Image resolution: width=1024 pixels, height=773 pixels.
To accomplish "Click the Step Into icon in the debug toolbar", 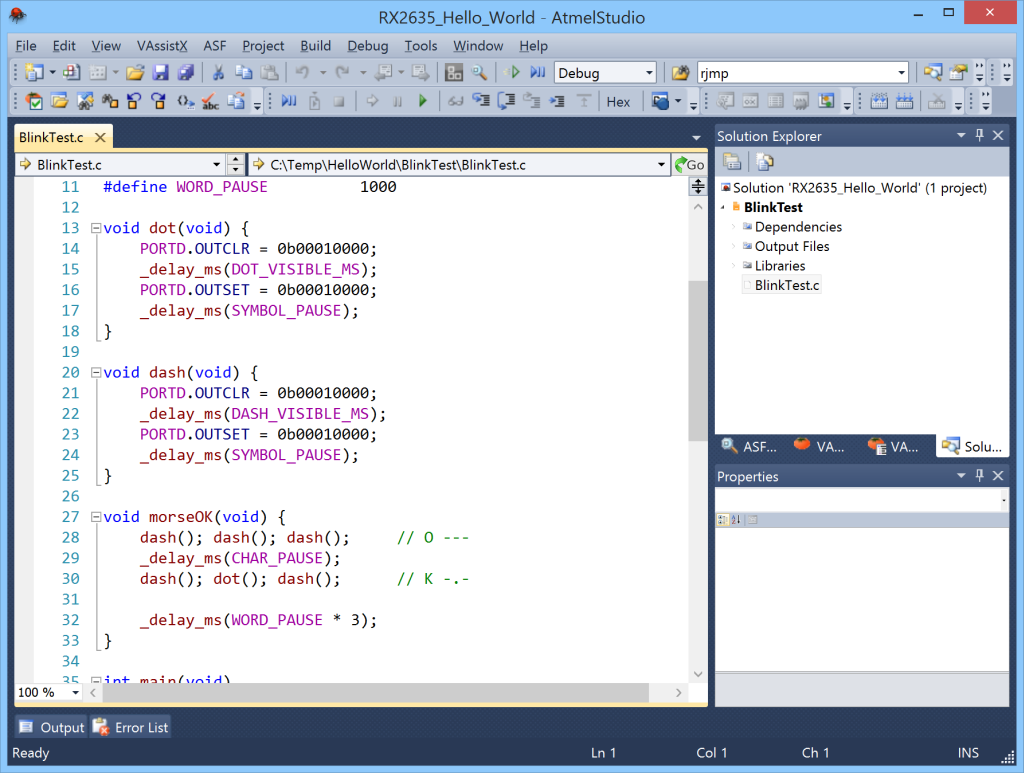I will (x=481, y=101).
